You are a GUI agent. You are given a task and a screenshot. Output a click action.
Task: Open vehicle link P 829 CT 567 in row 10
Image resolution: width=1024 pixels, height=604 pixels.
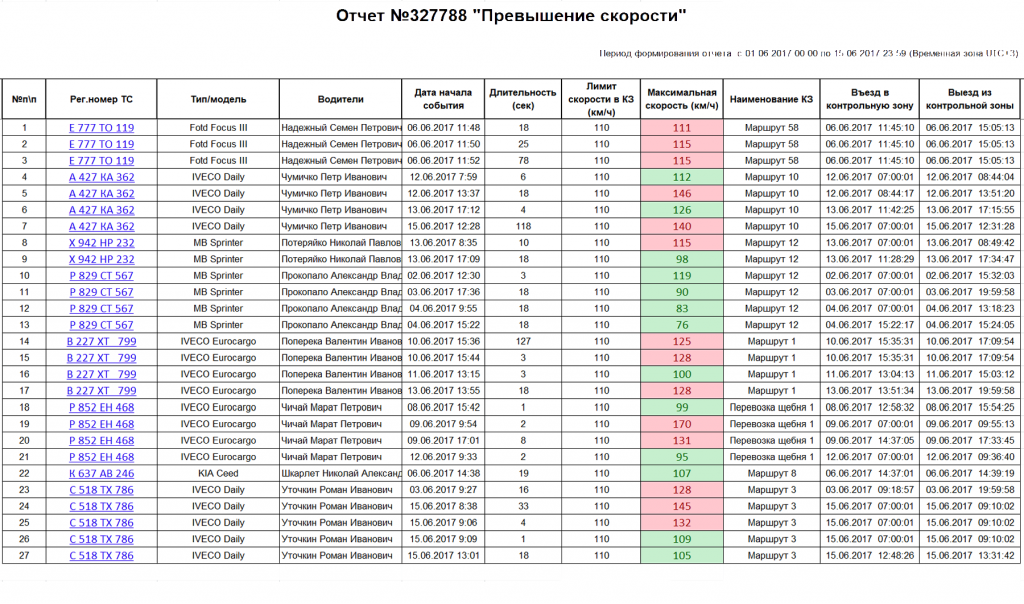[101, 276]
